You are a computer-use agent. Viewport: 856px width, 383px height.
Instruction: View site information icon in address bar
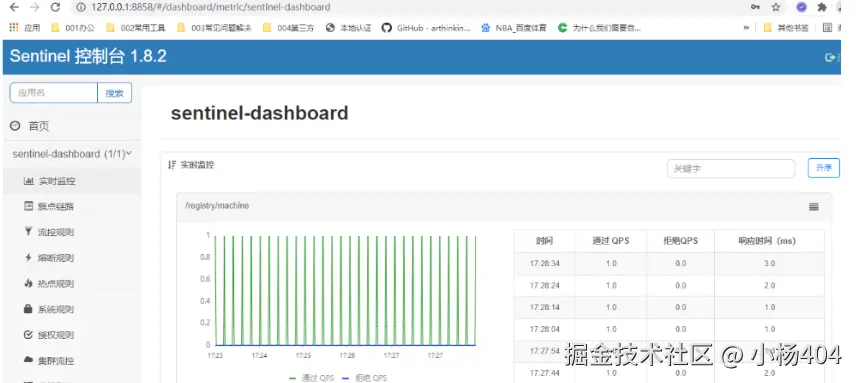coord(81,7)
